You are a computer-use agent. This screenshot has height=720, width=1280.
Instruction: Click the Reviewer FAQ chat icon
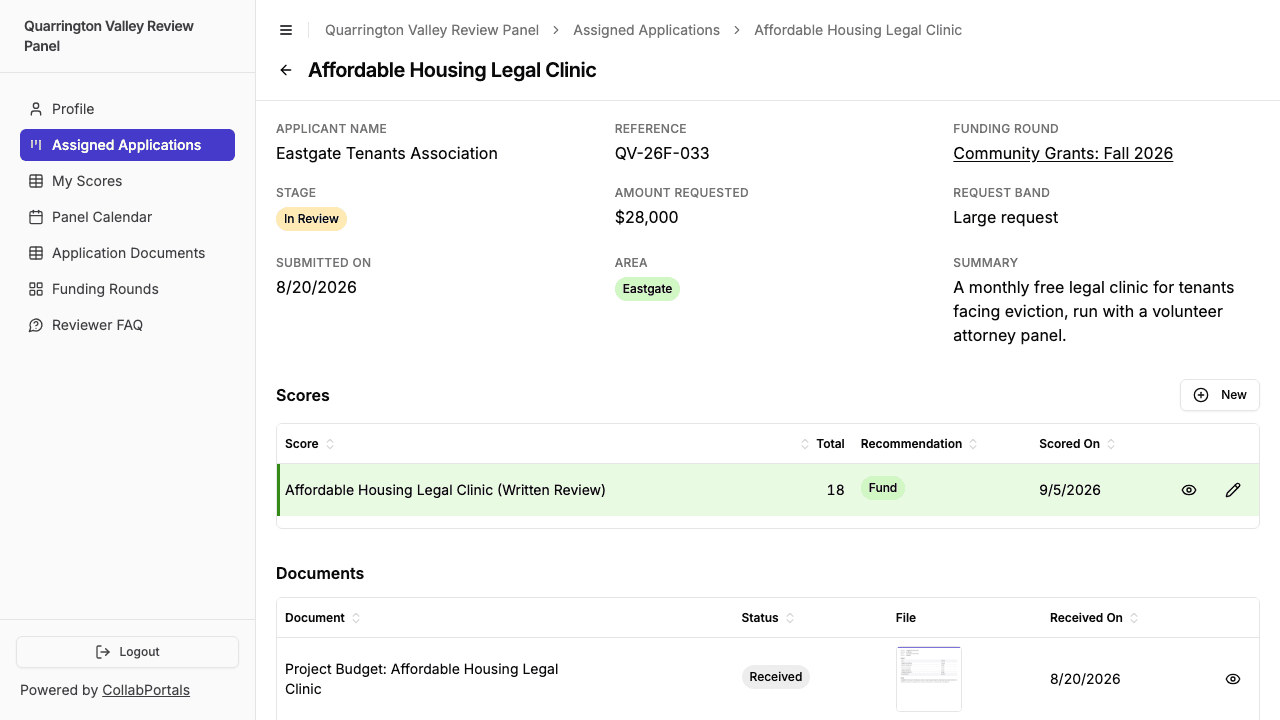point(36,325)
